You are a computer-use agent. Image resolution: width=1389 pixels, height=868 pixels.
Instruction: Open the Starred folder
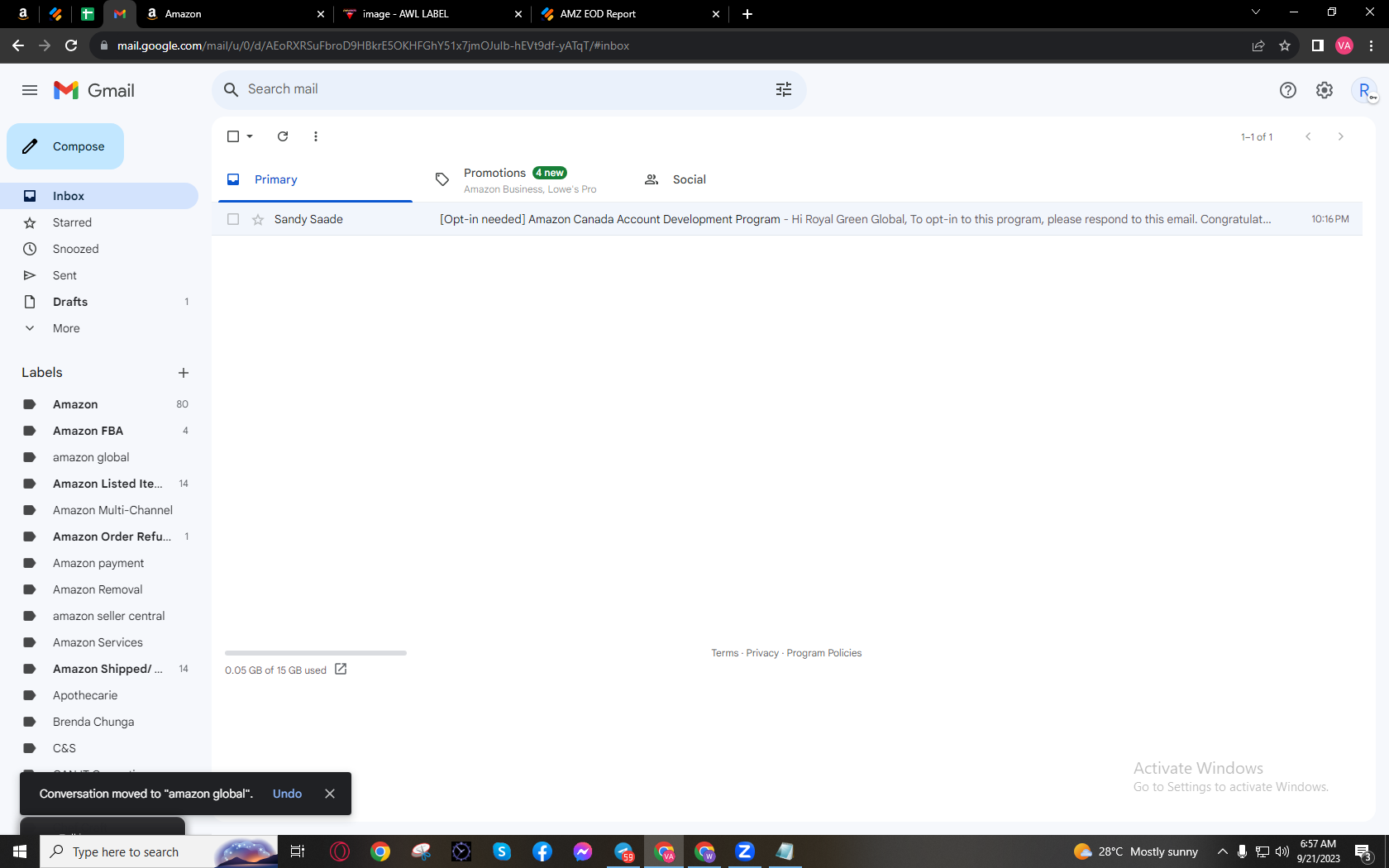click(99, 222)
